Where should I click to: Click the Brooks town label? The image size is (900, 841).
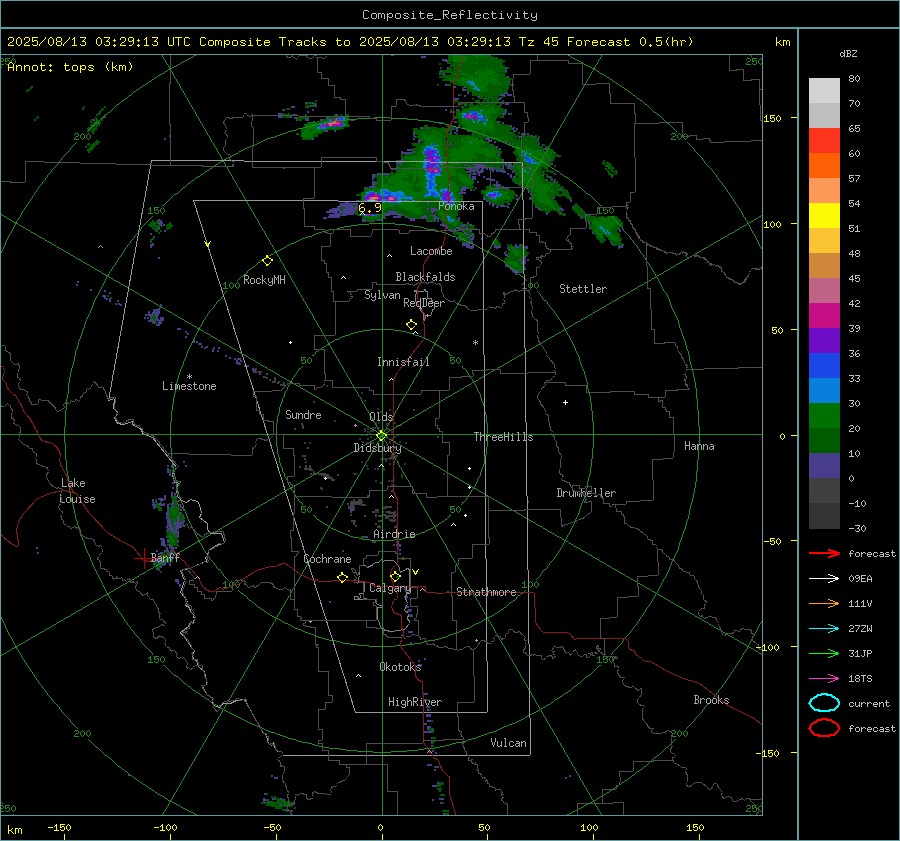pyautogui.click(x=711, y=700)
